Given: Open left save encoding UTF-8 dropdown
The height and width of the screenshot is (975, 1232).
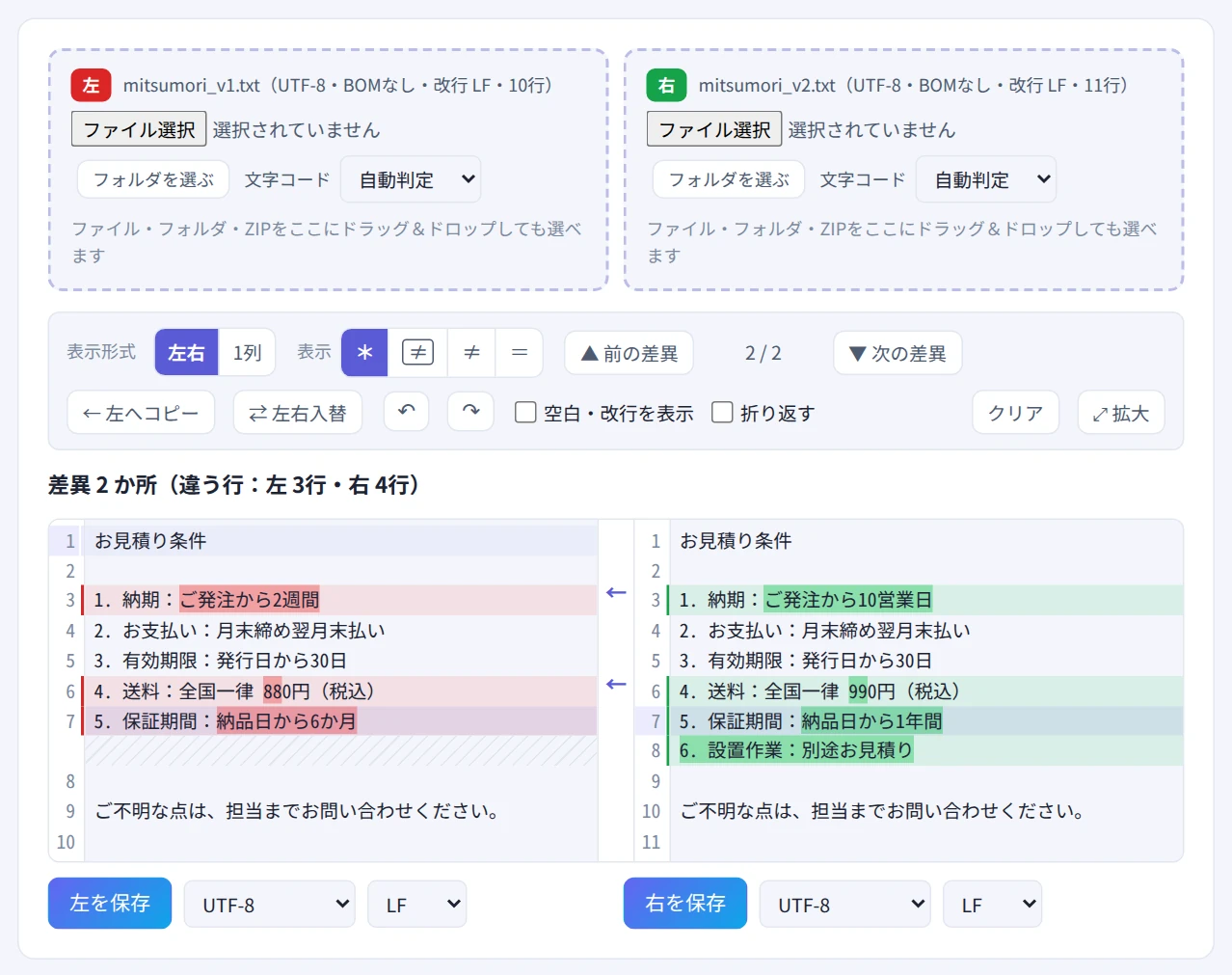Looking at the screenshot, I should pyautogui.click(x=270, y=905).
